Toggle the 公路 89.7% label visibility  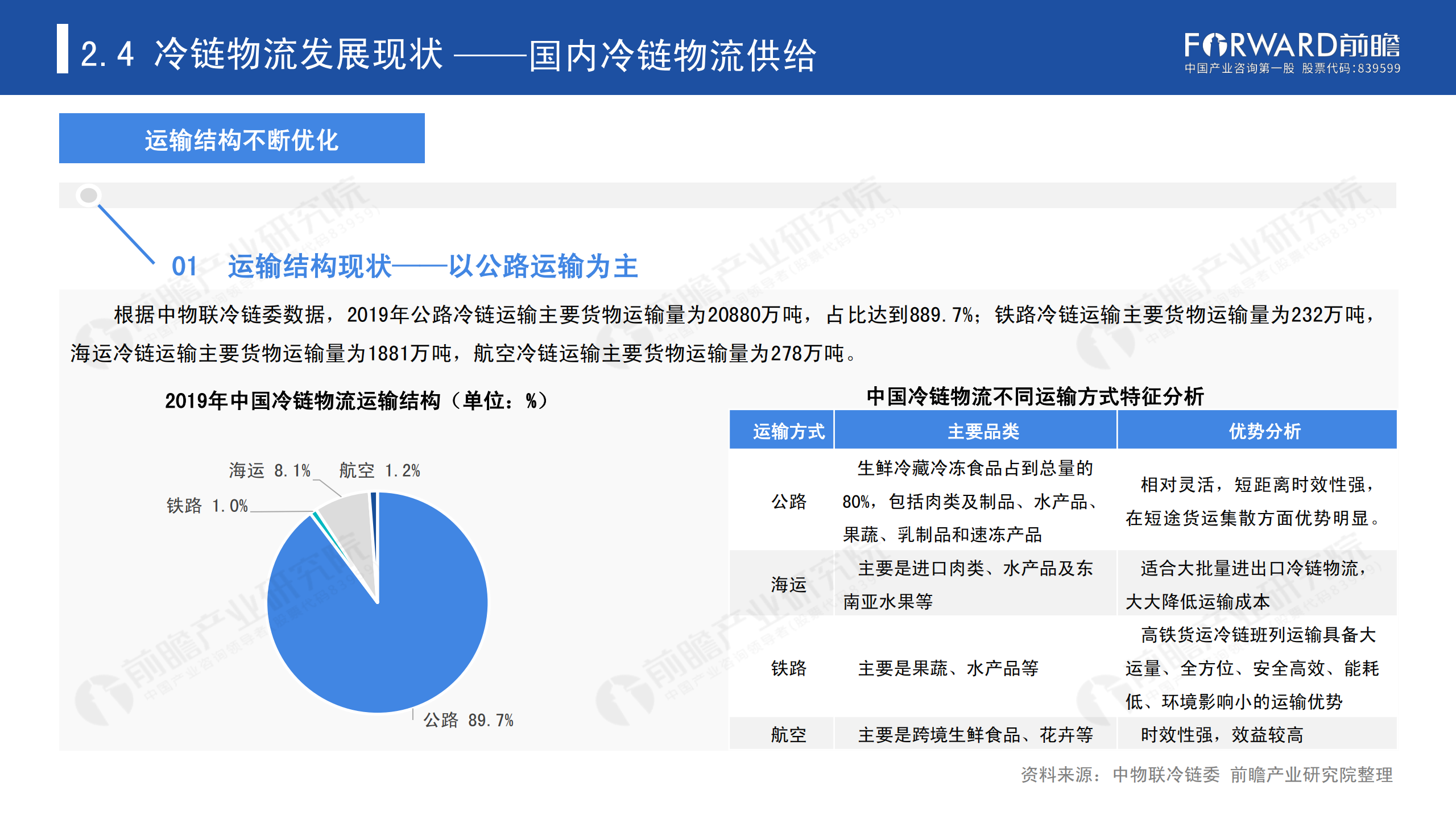[x=468, y=719]
